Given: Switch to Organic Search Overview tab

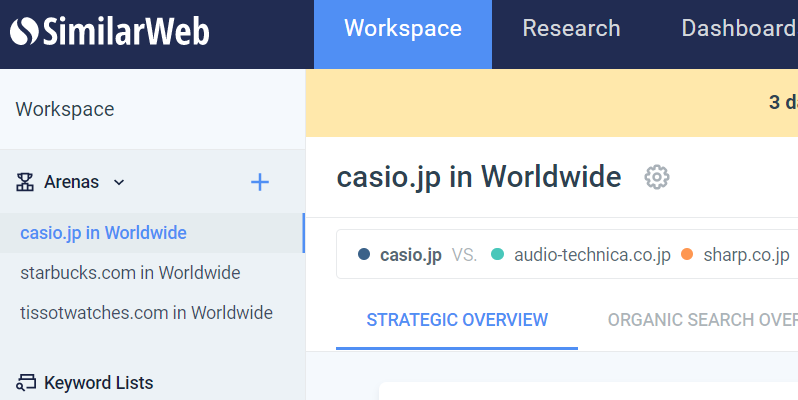Looking at the screenshot, I should [x=702, y=320].
